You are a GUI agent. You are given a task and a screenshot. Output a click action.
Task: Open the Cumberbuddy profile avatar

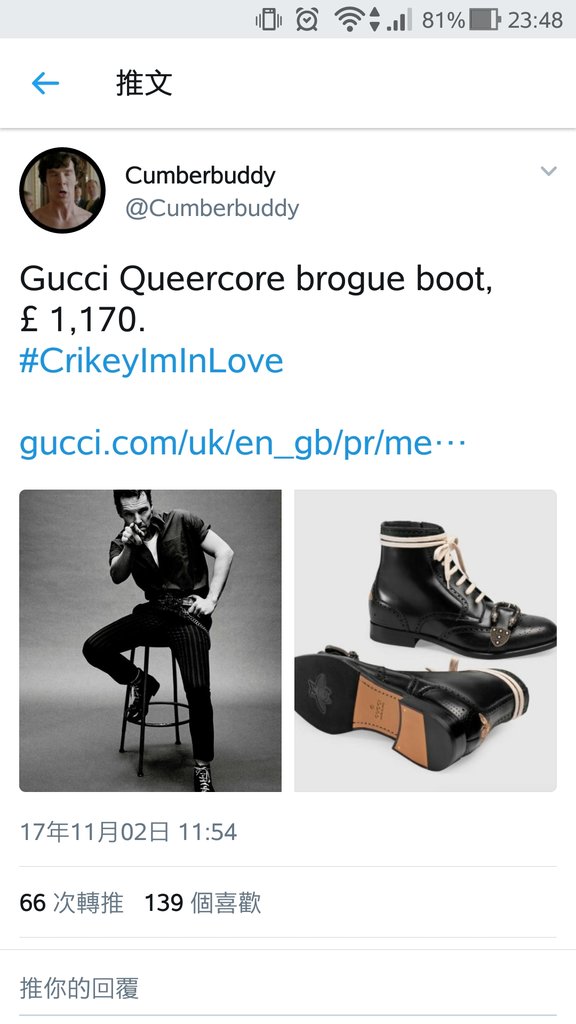click(62, 190)
